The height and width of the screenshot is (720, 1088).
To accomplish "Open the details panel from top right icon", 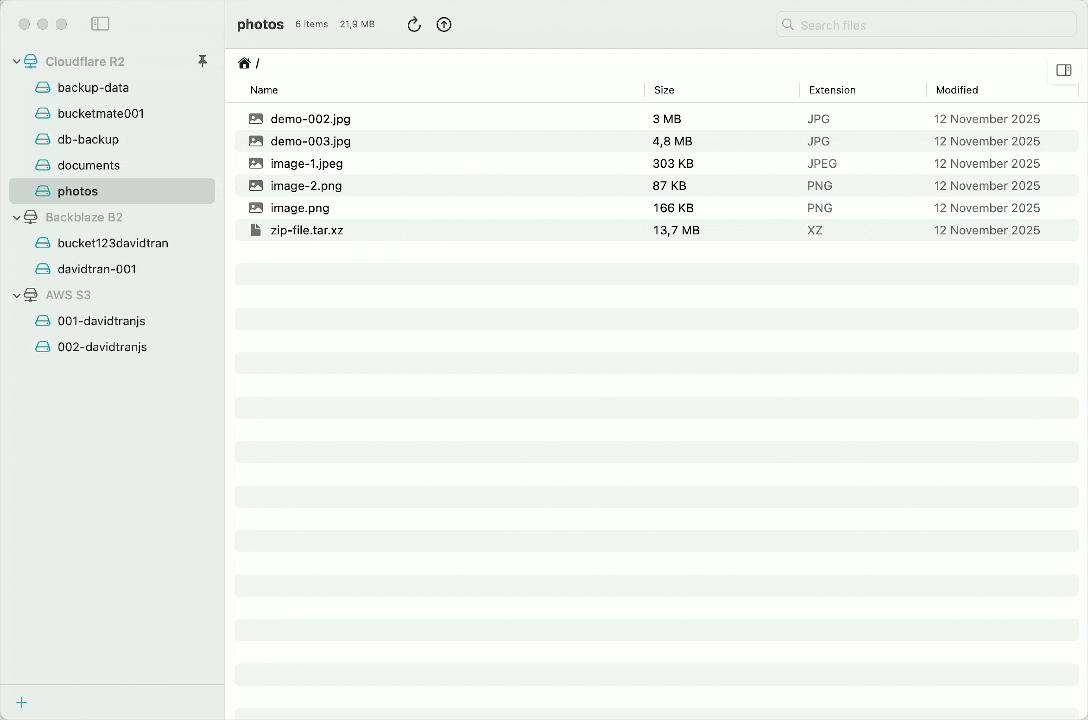I will 1063,70.
